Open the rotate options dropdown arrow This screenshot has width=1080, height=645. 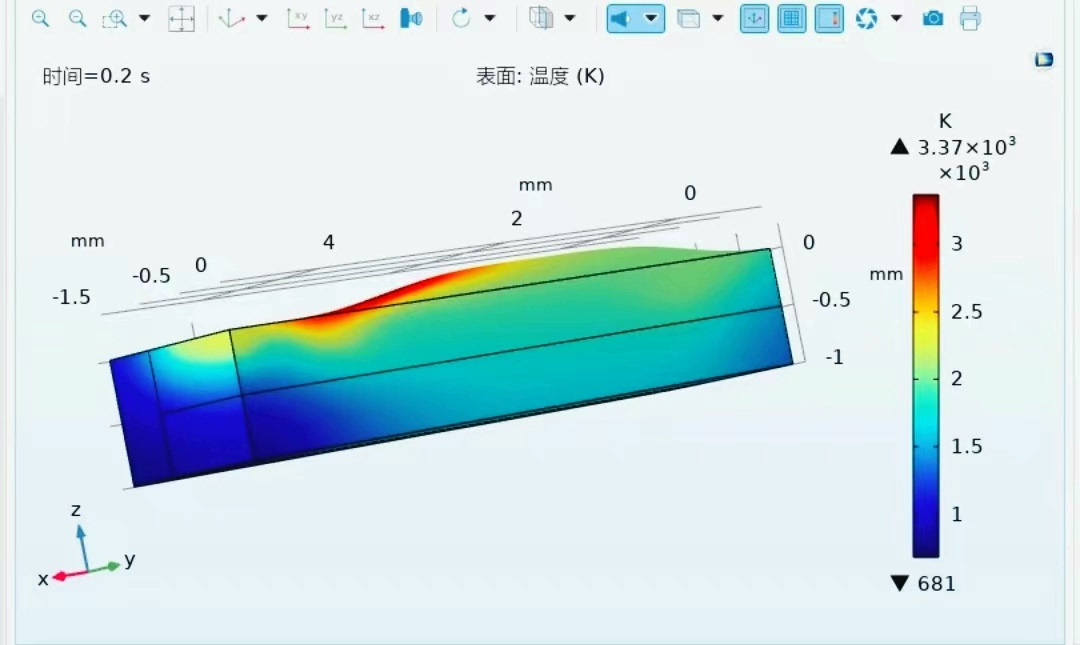tap(490, 19)
